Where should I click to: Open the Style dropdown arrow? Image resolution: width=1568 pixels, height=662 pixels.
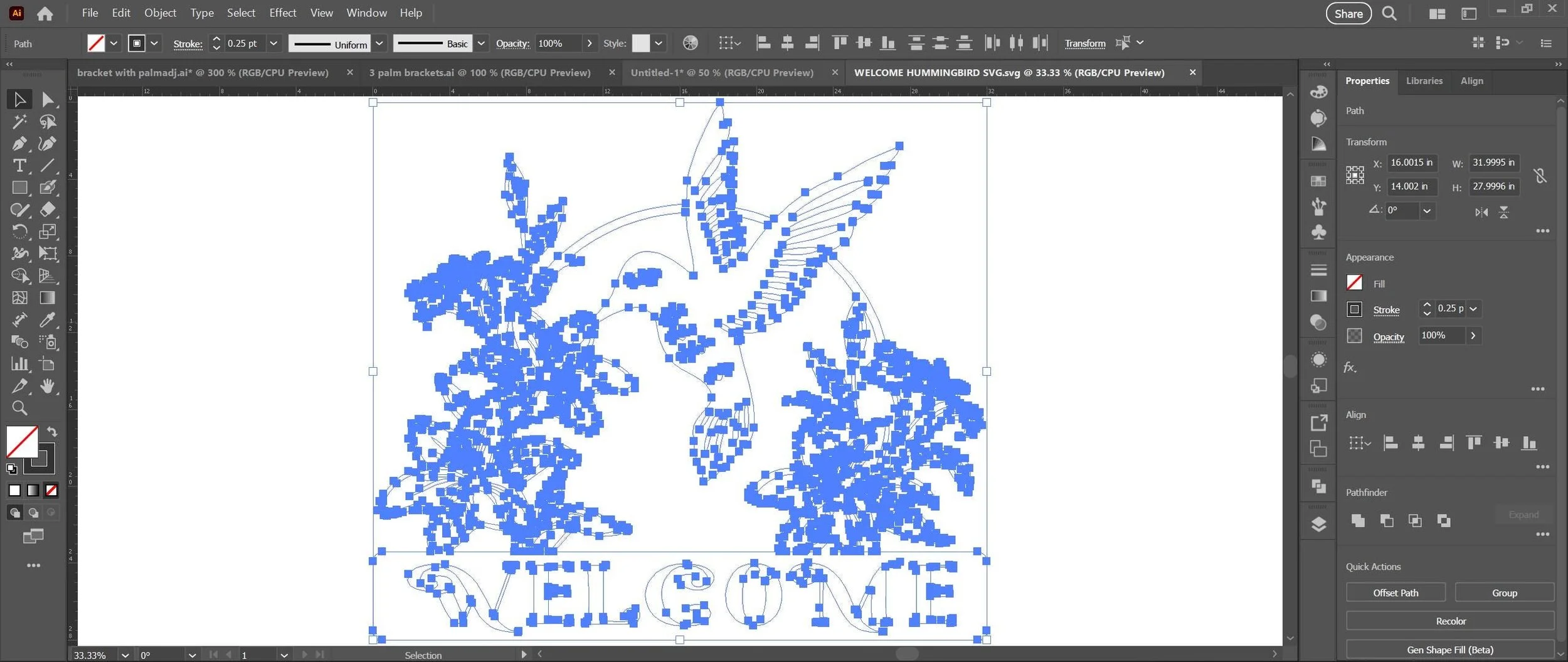(659, 43)
